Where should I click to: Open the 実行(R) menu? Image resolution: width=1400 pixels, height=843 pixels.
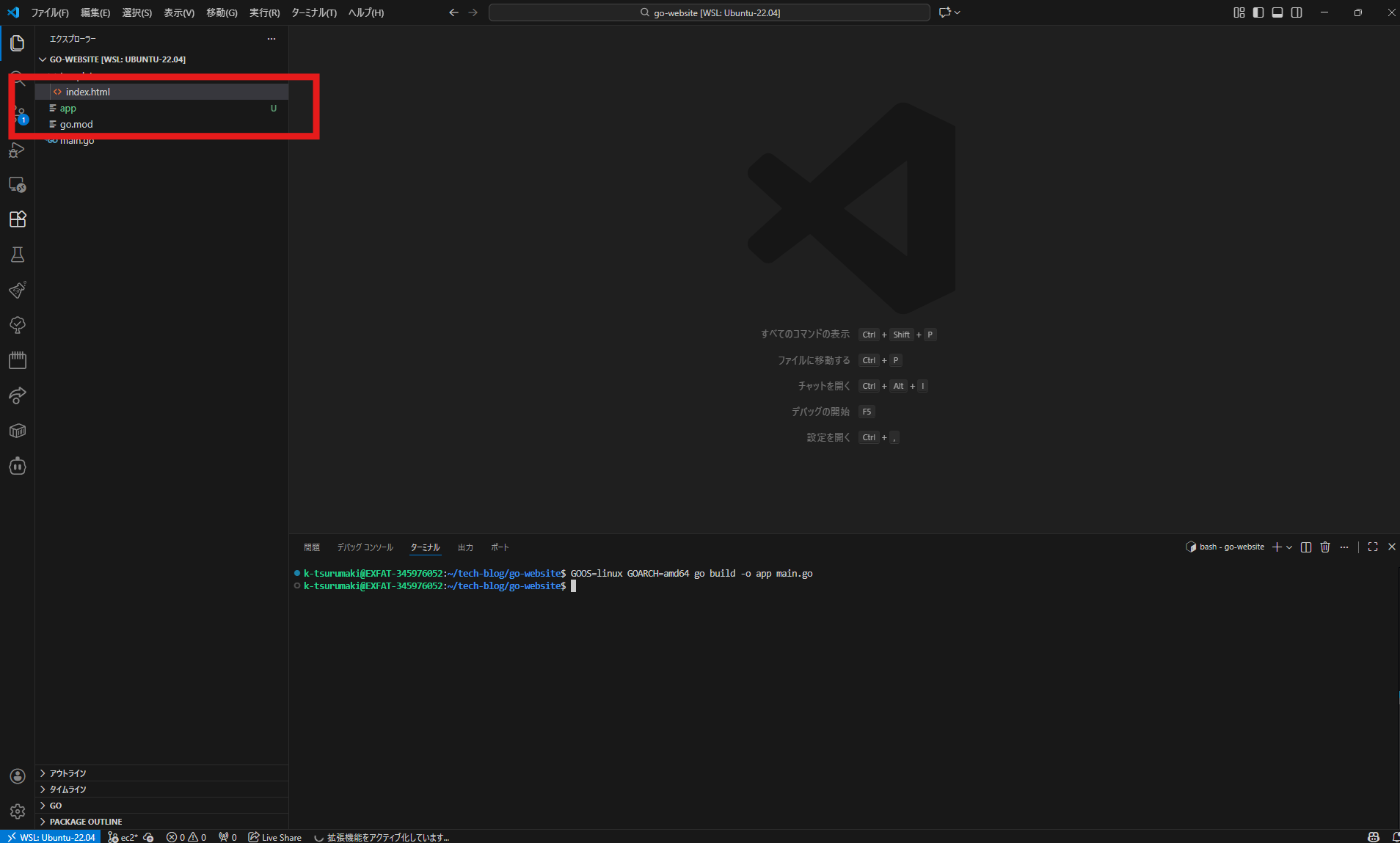coord(265,12)
